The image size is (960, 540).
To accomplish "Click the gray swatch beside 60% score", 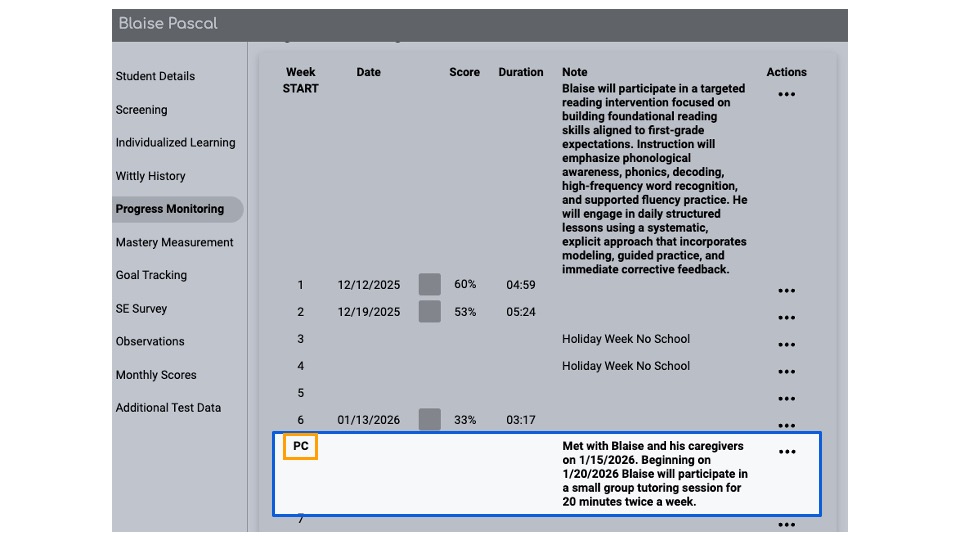I will pos(430,285).
